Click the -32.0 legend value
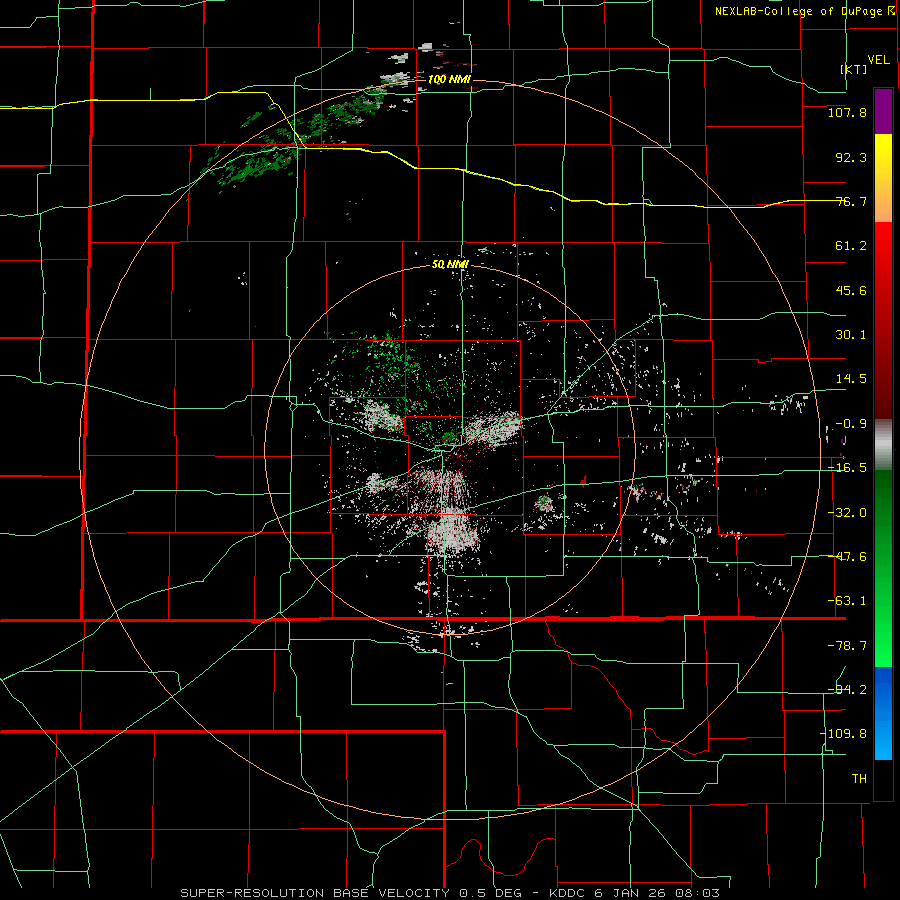Image resolution: width=900 pixels, height=900 pixels. pos(847,513)
